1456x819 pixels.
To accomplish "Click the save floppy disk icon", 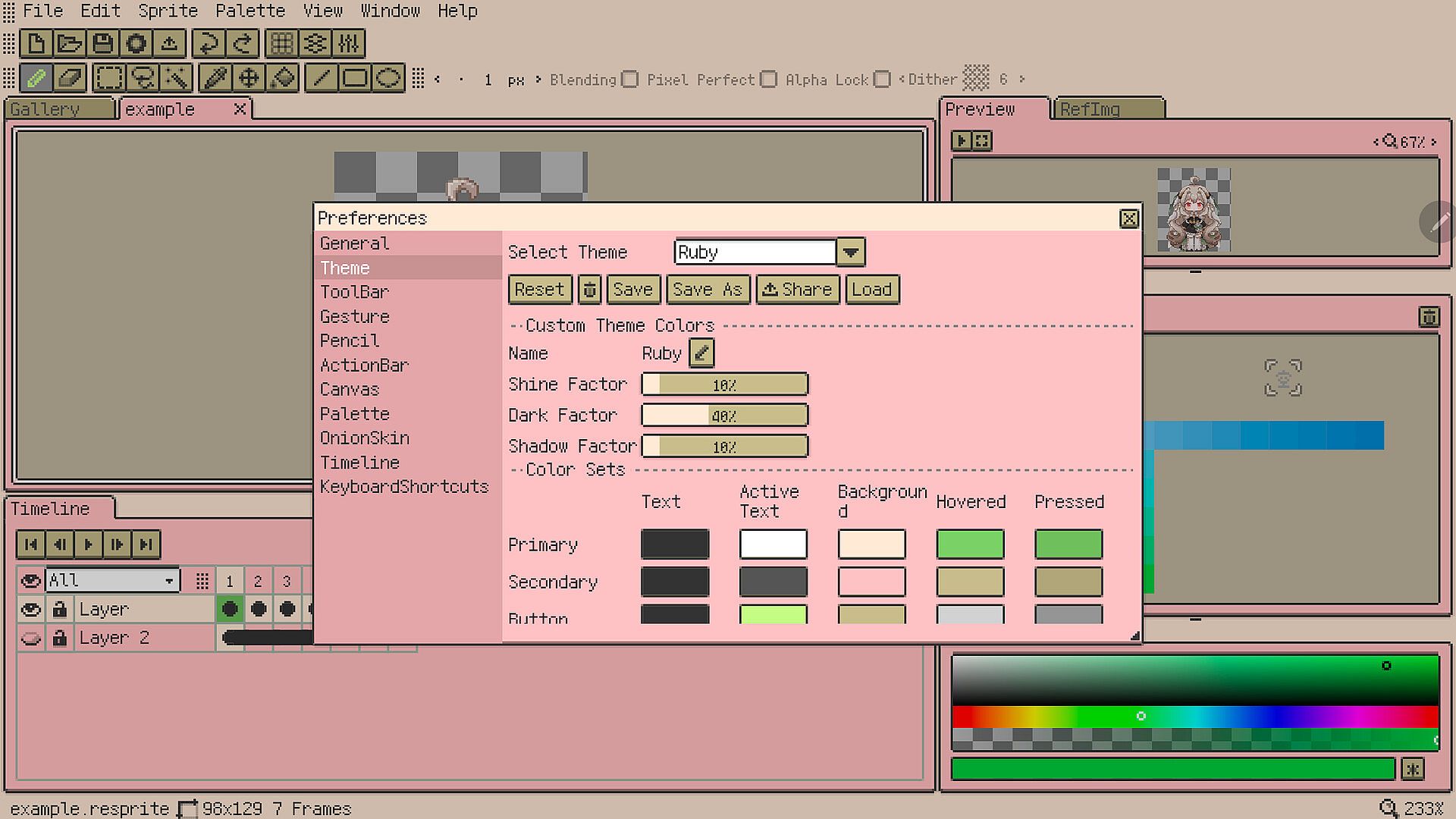I will pyautogui.click(x=103, y=43).
